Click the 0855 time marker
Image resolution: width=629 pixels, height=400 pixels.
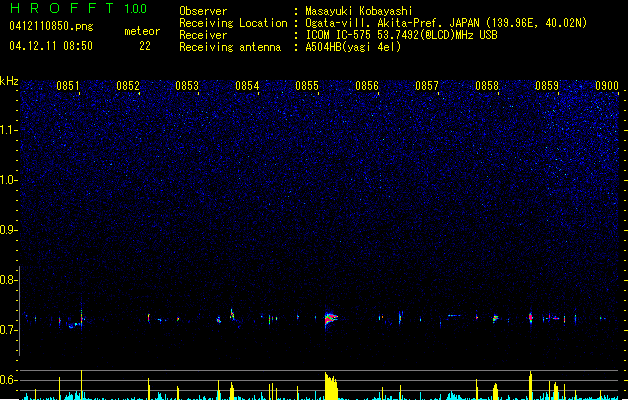tap(307, 86)
